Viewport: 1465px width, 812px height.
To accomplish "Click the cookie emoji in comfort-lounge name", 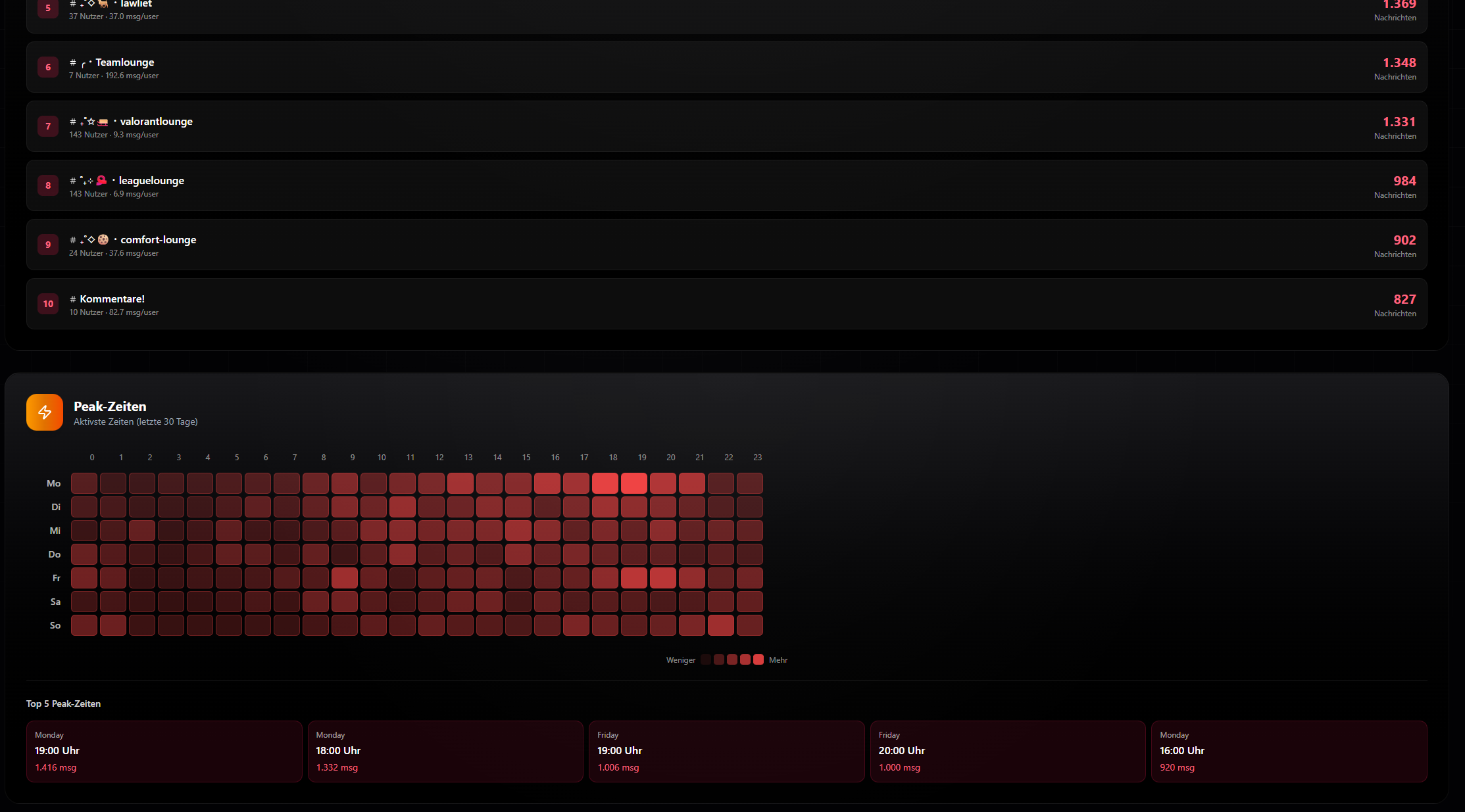I will tap(103, 239).
